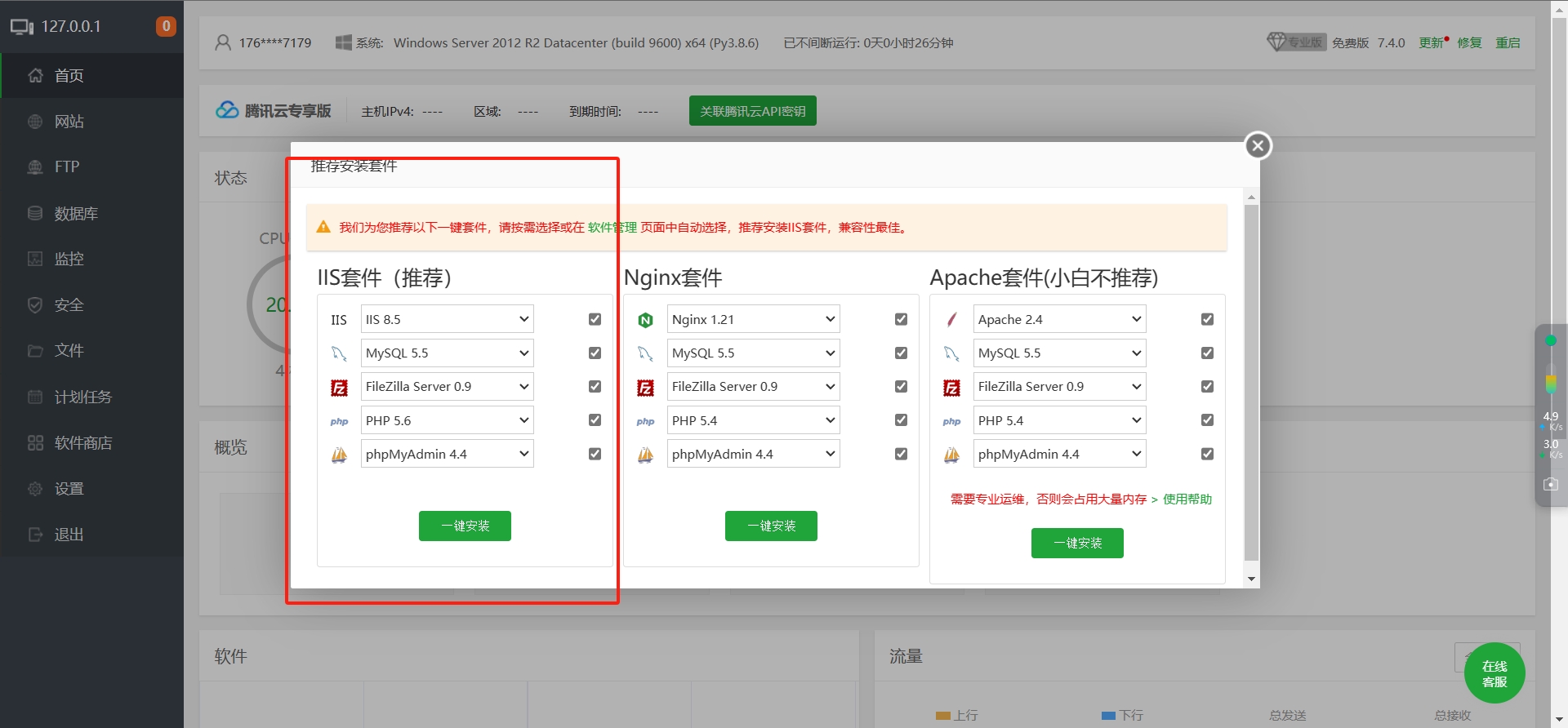Uncheck the Apache 2.4 checkbox
Viewport: 1568px width, 728px height.
click(1207, 319)
